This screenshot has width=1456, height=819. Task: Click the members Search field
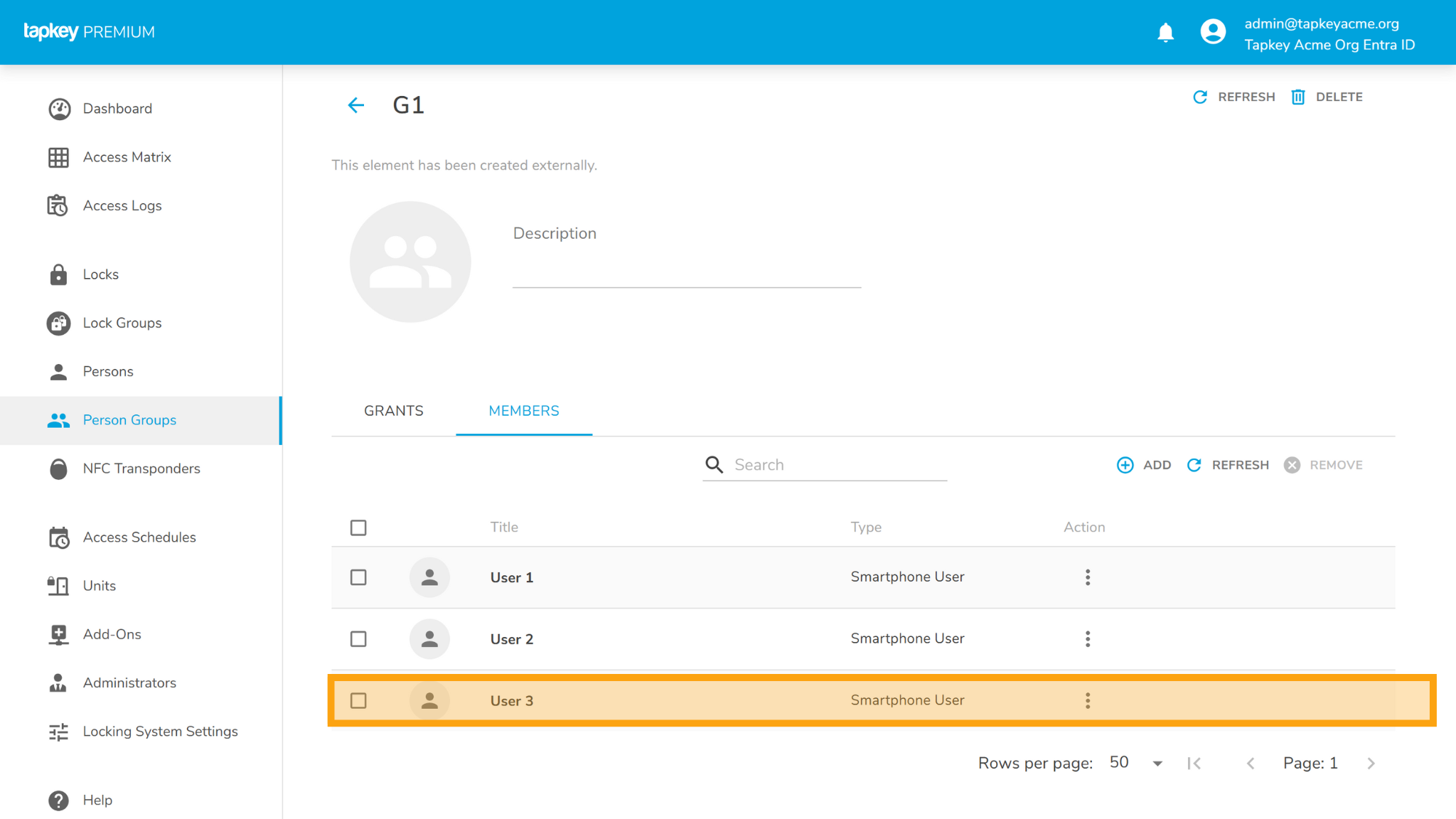pyautogui.click(x=839, y=465)
